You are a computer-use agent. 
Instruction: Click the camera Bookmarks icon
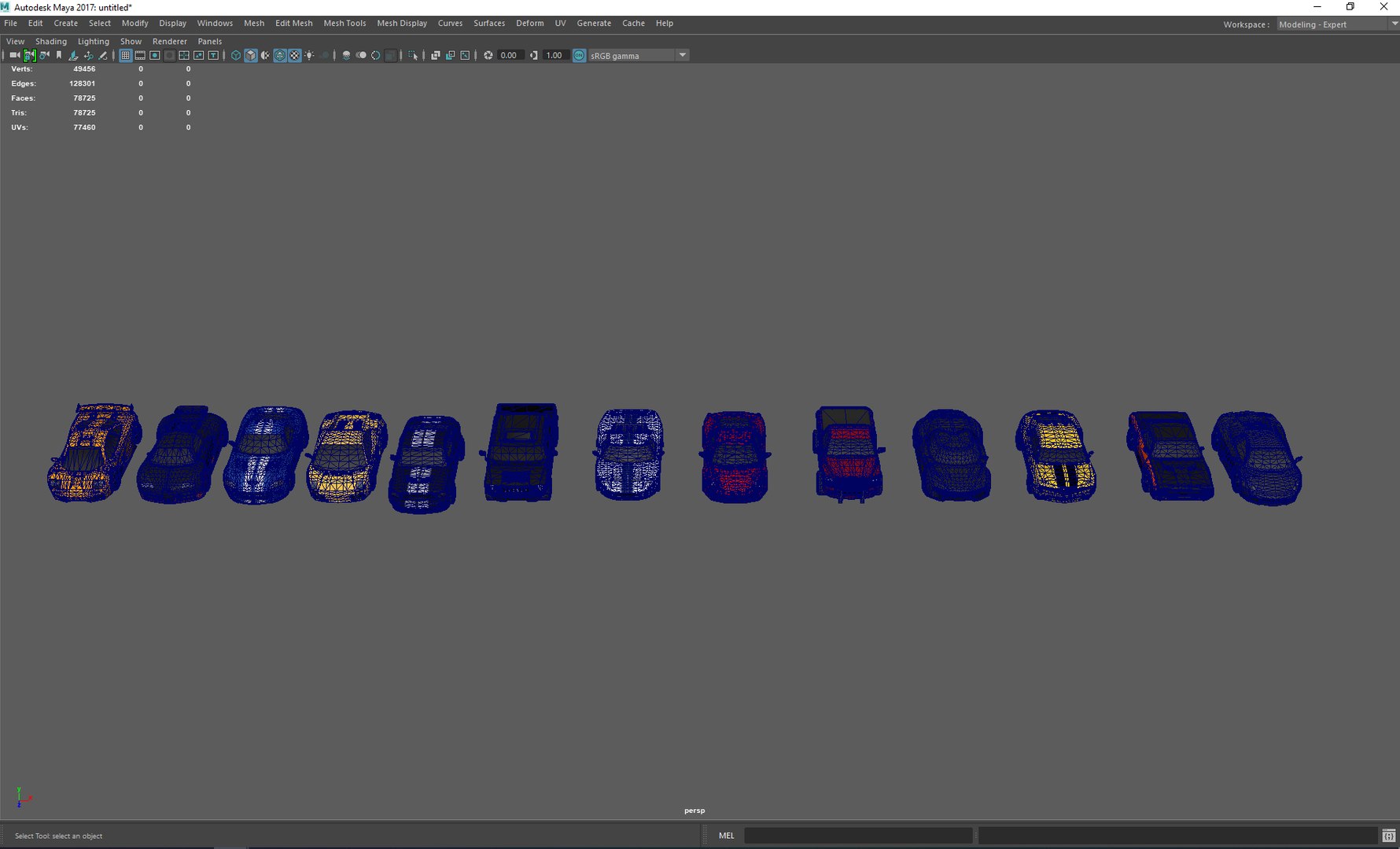[x=59, y=55]
